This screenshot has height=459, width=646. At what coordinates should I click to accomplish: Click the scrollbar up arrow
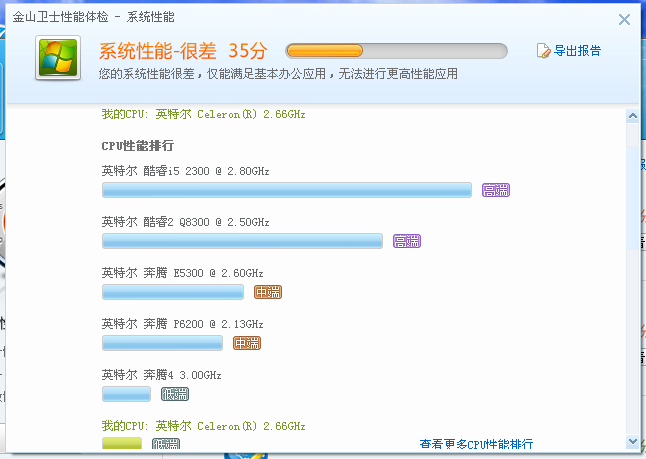coord(632,117)
